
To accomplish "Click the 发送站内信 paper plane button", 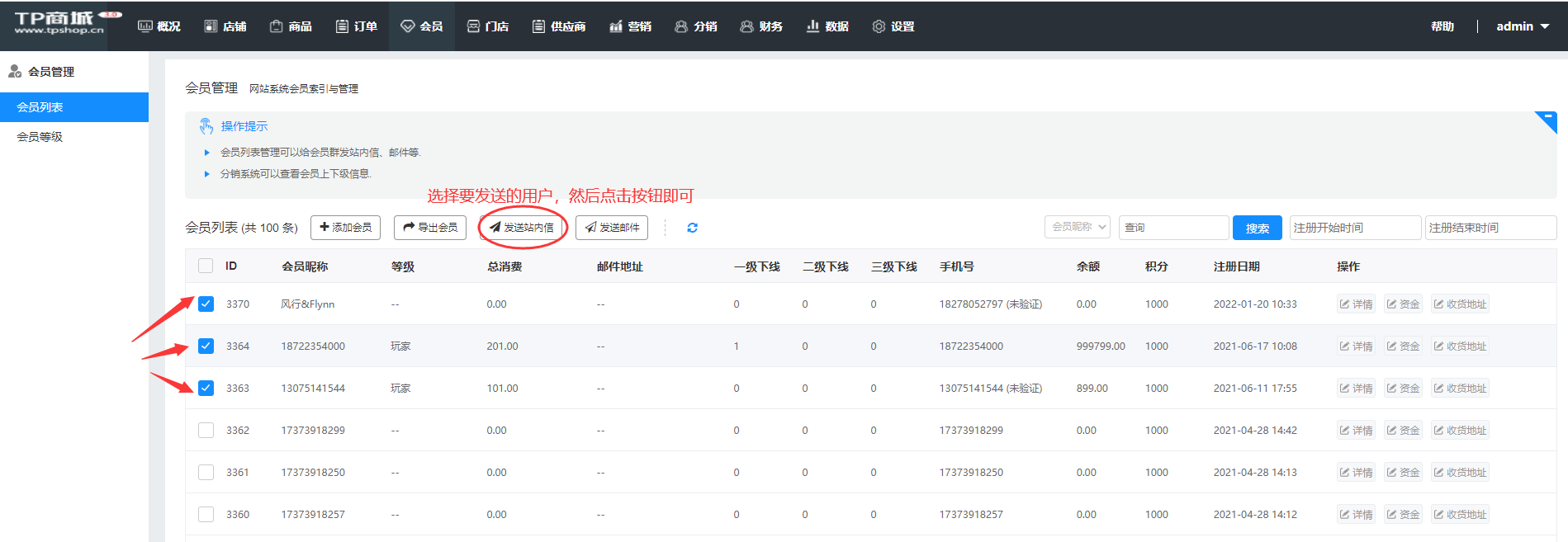I will pyautogui.click(x=522, y=228).
